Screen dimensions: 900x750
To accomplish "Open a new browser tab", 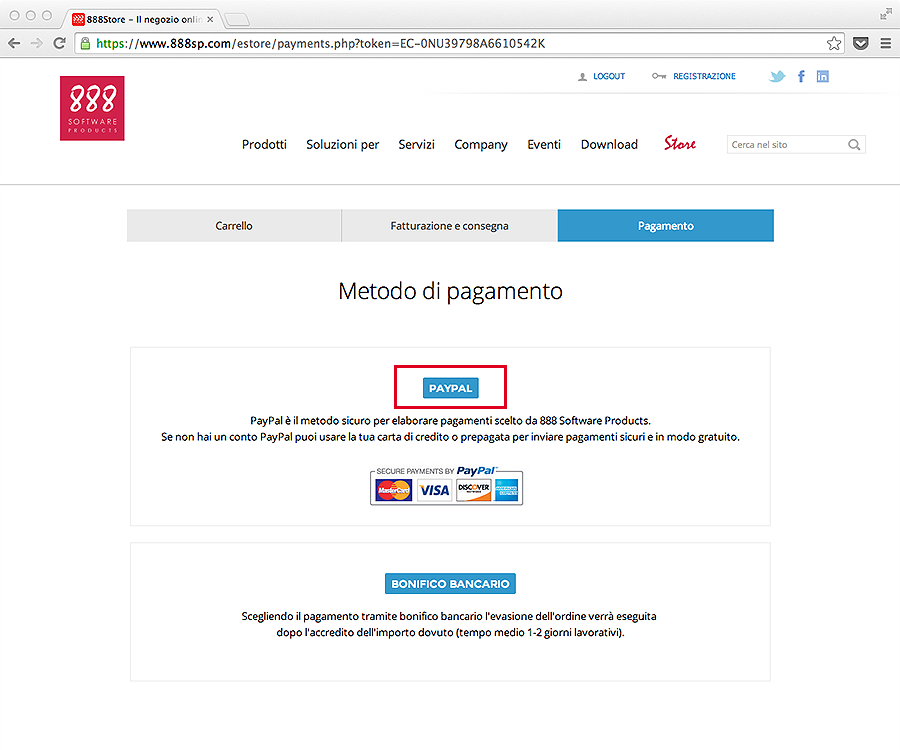I will [236, 20].
